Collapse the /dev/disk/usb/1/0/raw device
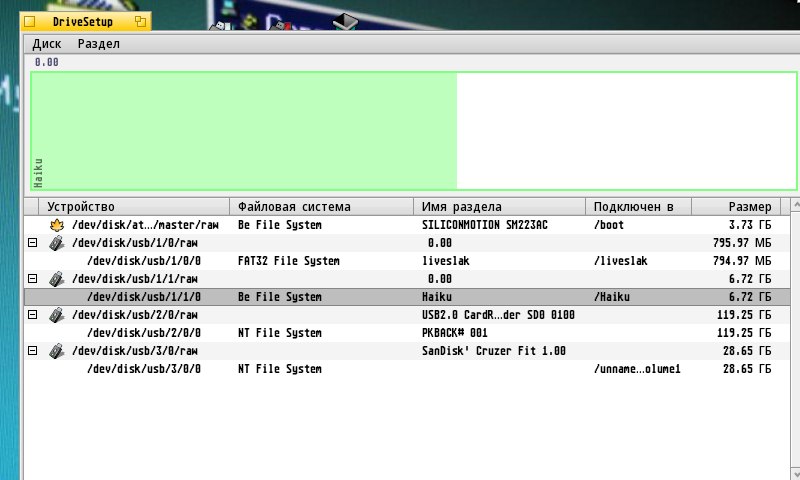 [32, 243]
